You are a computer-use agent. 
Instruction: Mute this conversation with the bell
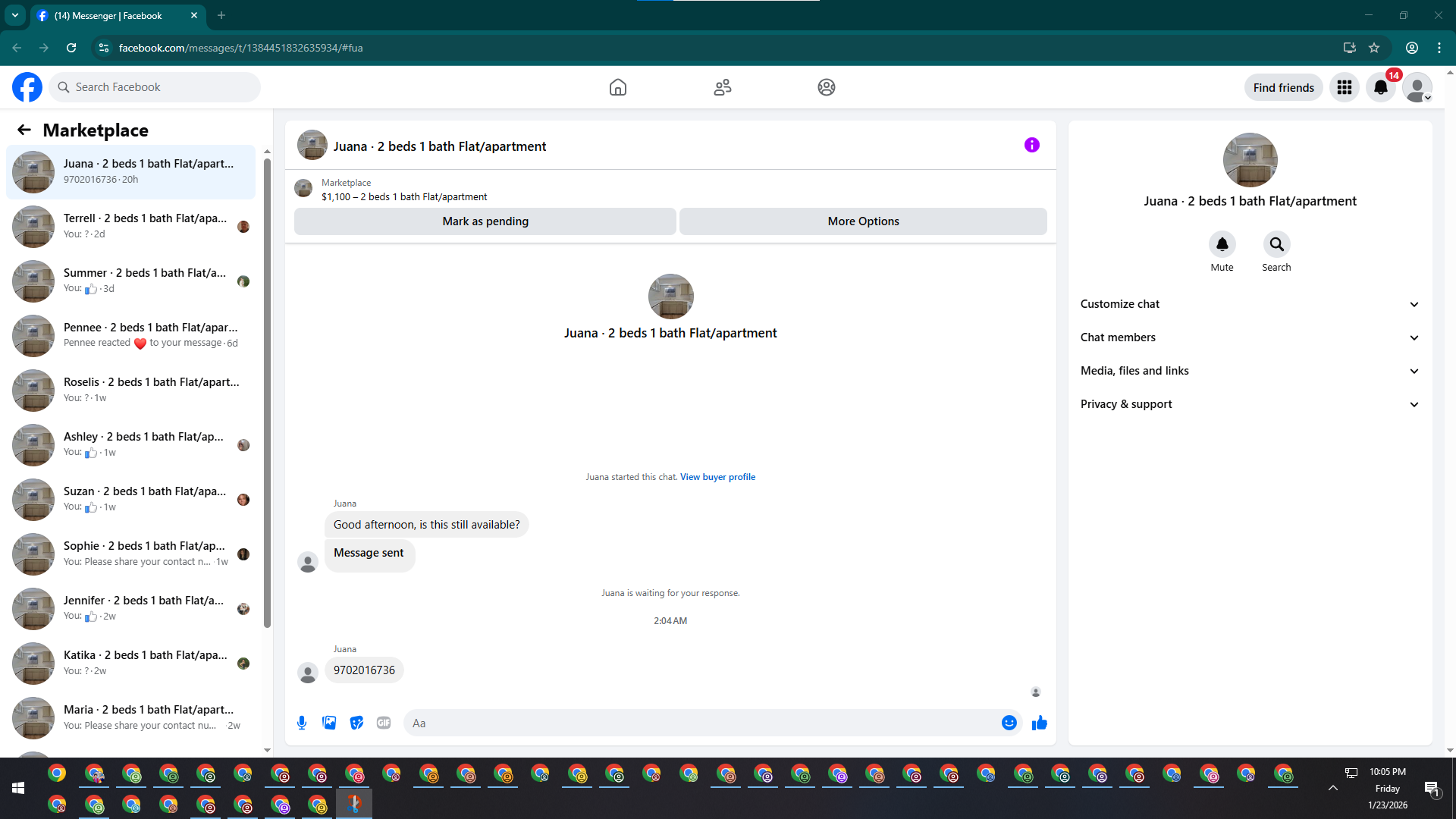1222,244
